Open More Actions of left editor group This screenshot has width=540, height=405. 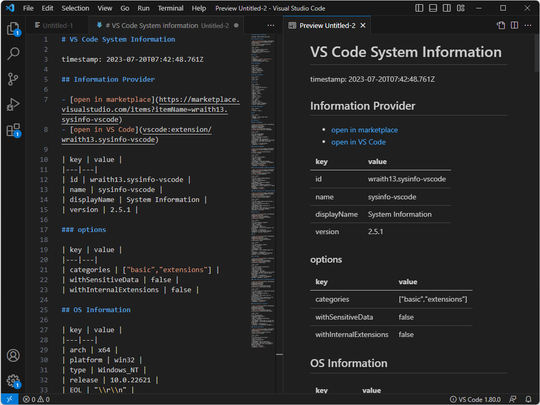click(x=271, y=25)
